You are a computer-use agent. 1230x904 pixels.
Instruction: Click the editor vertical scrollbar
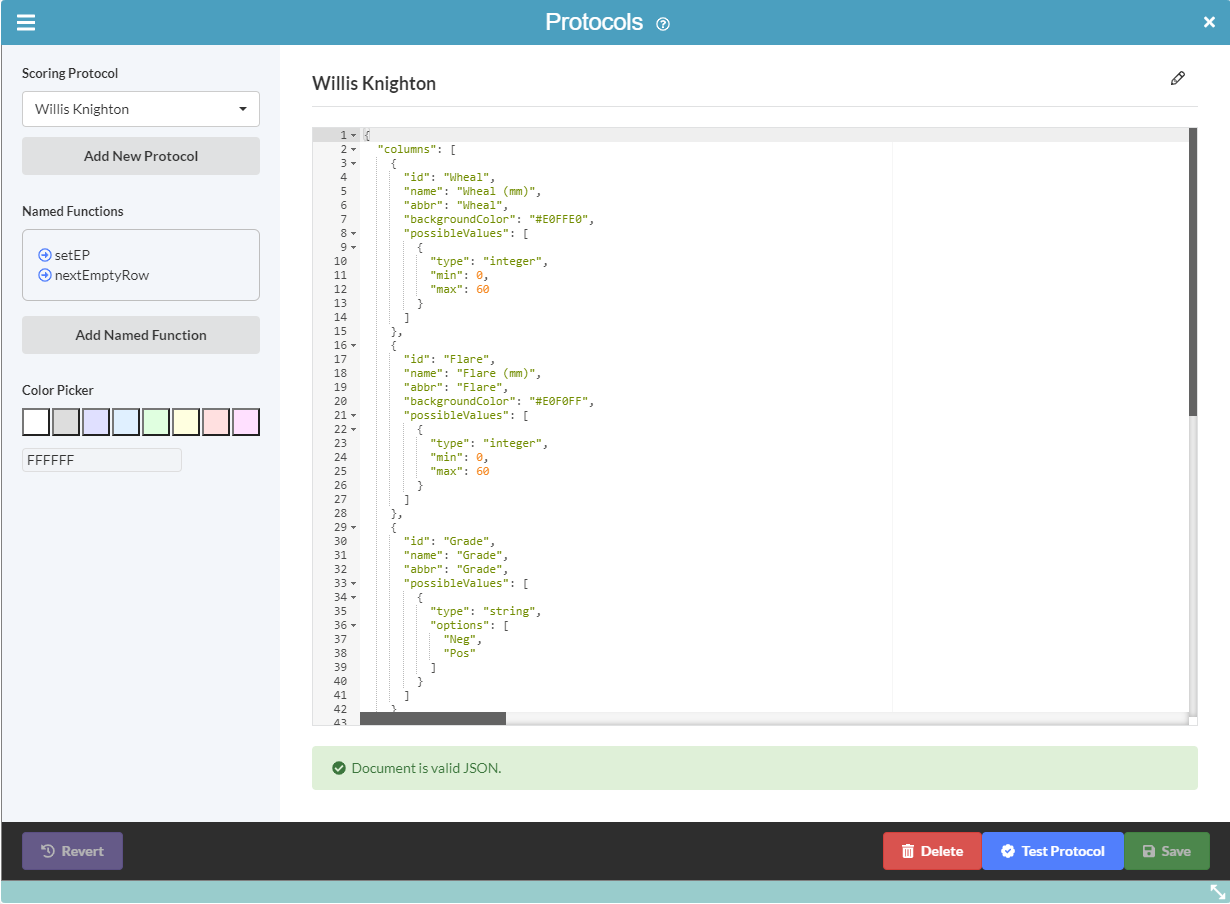pos(1193,272)
